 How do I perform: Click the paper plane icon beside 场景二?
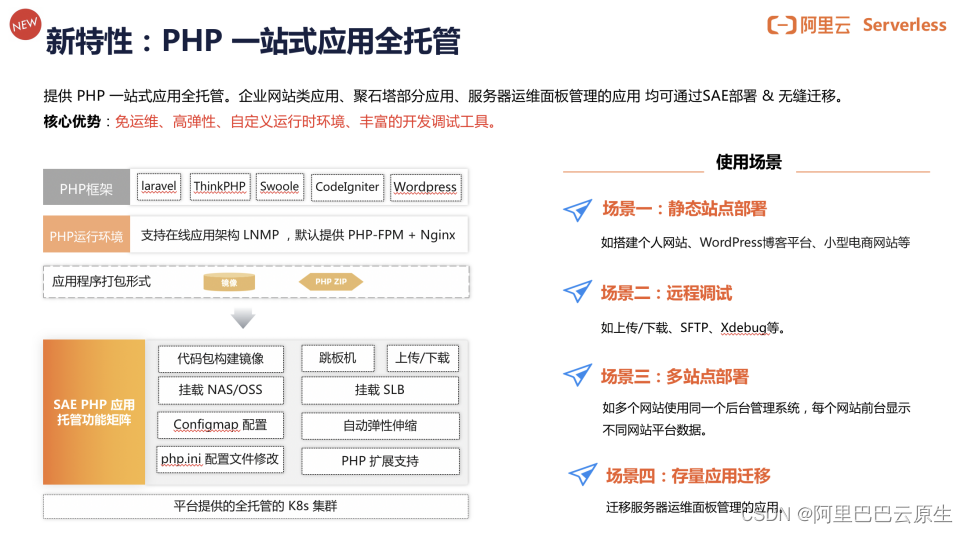[x=578, y=292]
